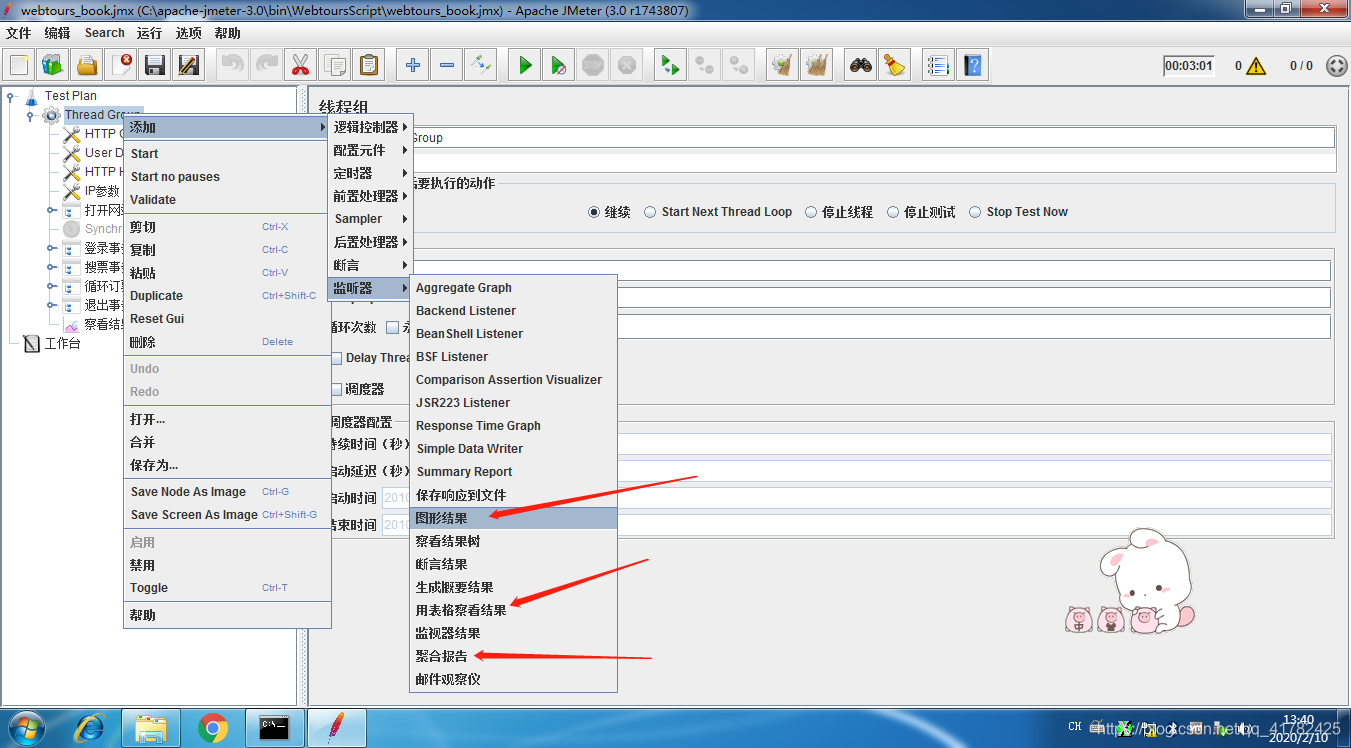The width and height of the screenshot is (1351, 748).
Task: Click the yellow warning triangle icon
Action: pos(1256,66)
